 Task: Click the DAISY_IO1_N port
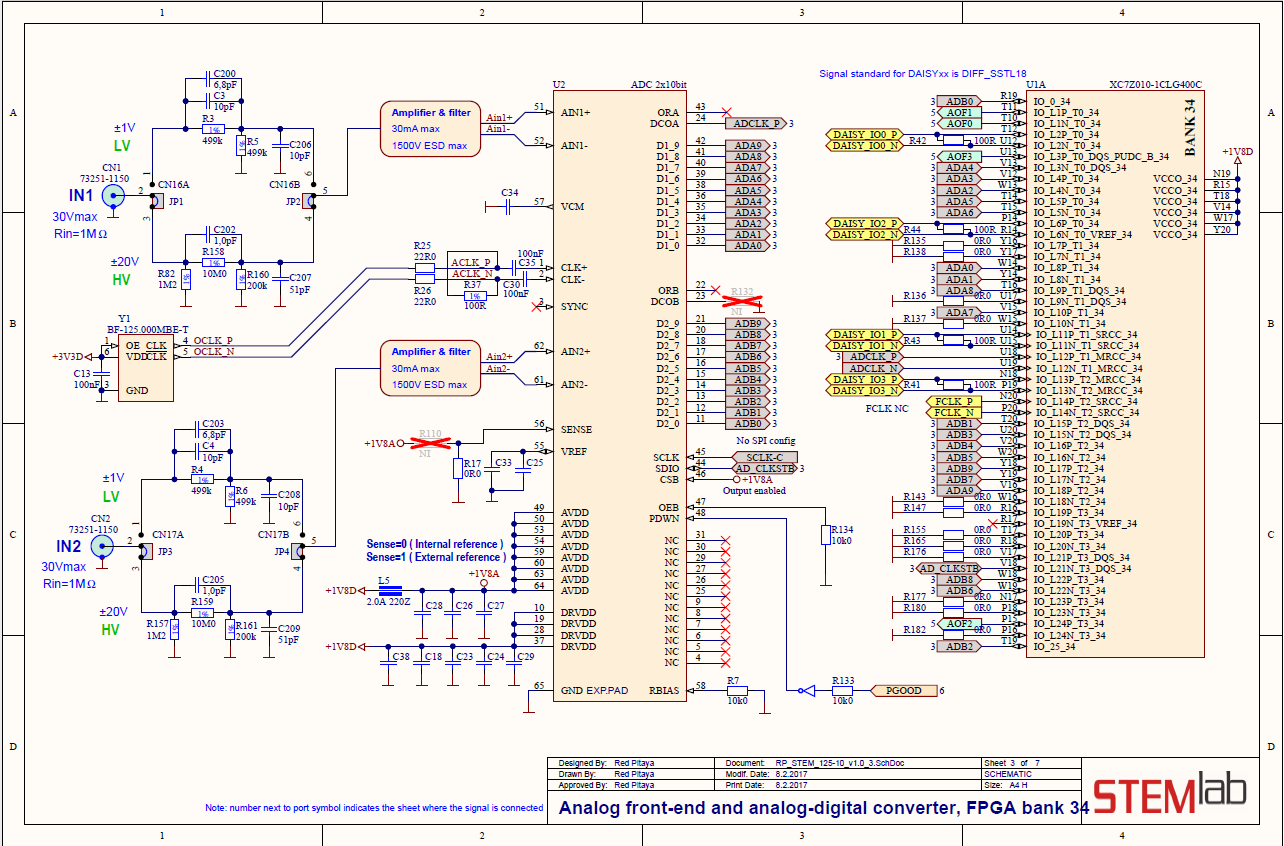point(864,346)
